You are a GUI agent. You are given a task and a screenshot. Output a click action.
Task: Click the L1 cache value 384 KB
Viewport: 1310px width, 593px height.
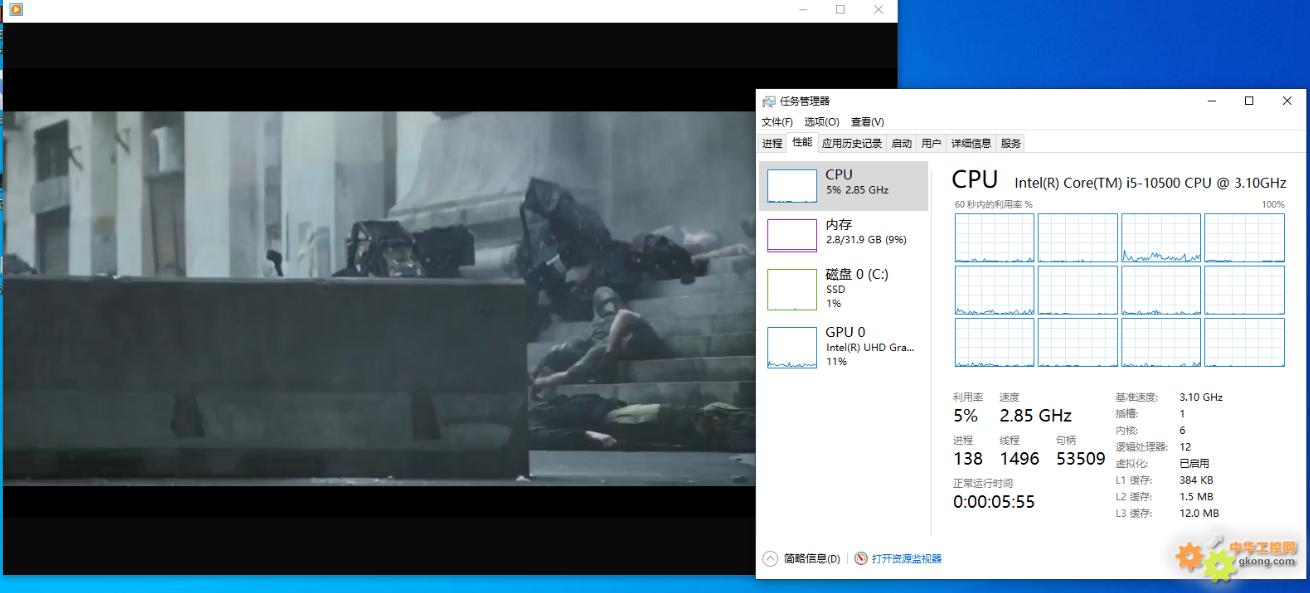(x=1197, y=480)
